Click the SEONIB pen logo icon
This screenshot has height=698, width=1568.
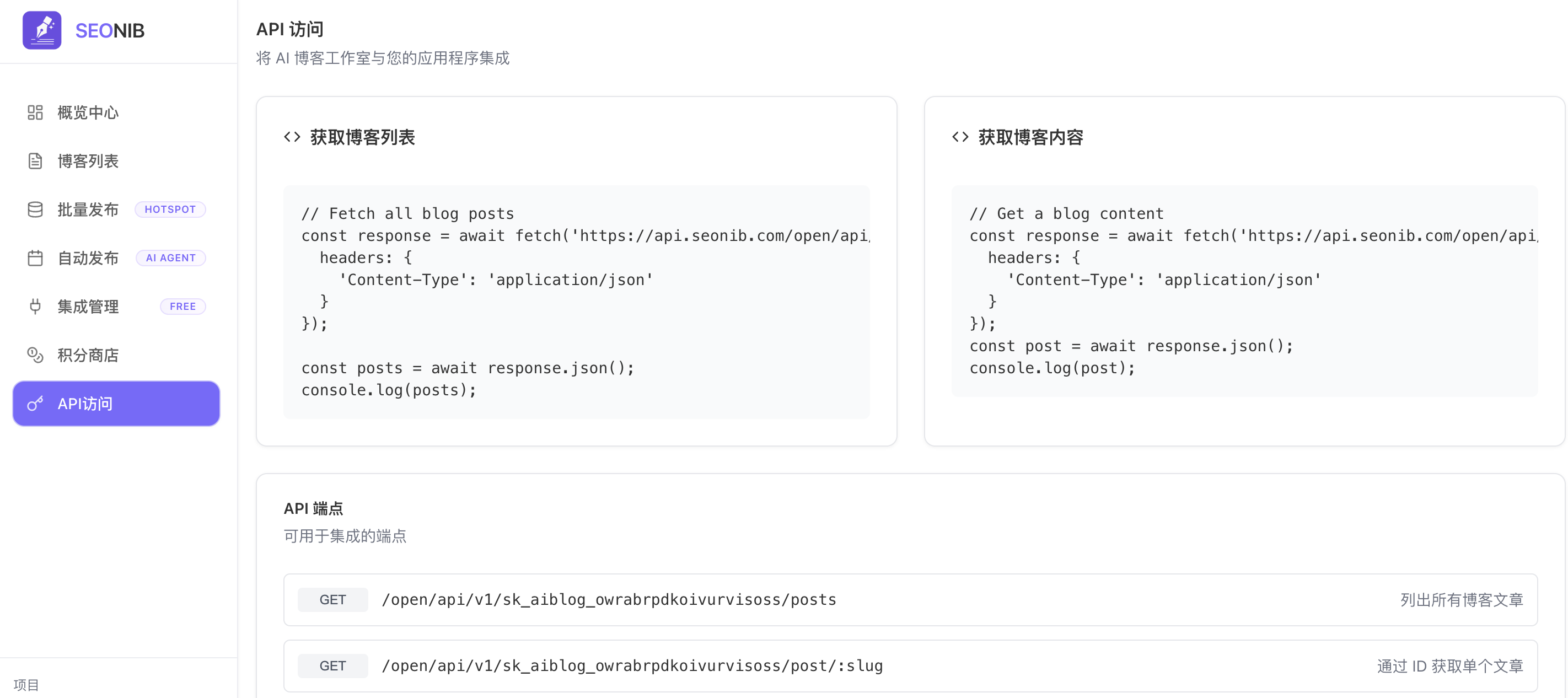[41, 30]
